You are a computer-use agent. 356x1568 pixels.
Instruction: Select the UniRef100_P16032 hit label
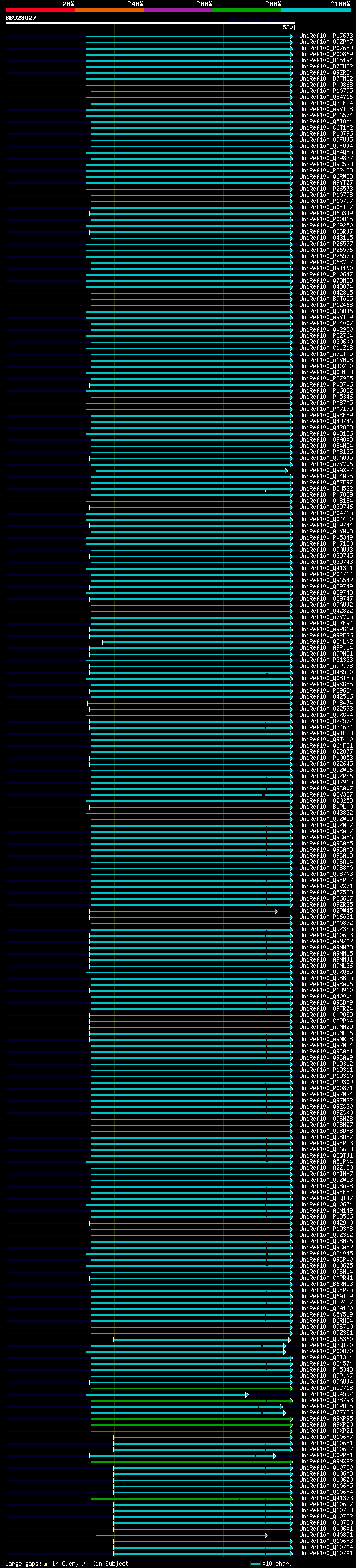(x=326, y=391)
